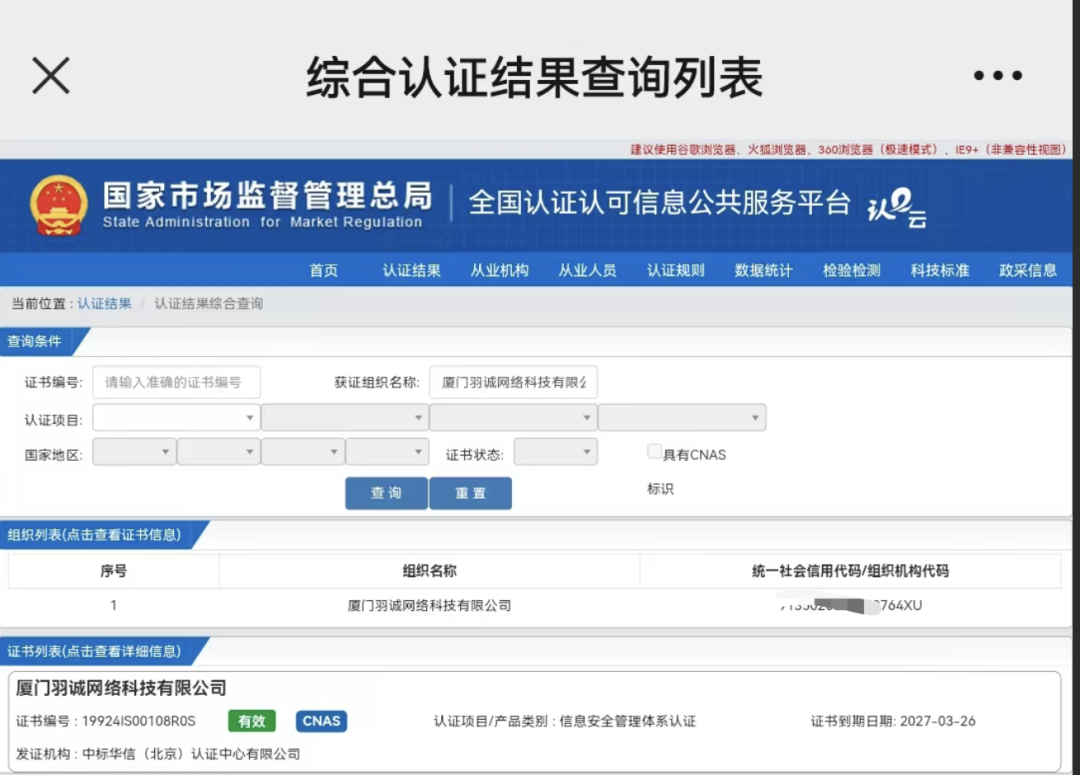Screen dimensions: 1080x775
Task: Click the national emblem logo
Action: [58, 203]
